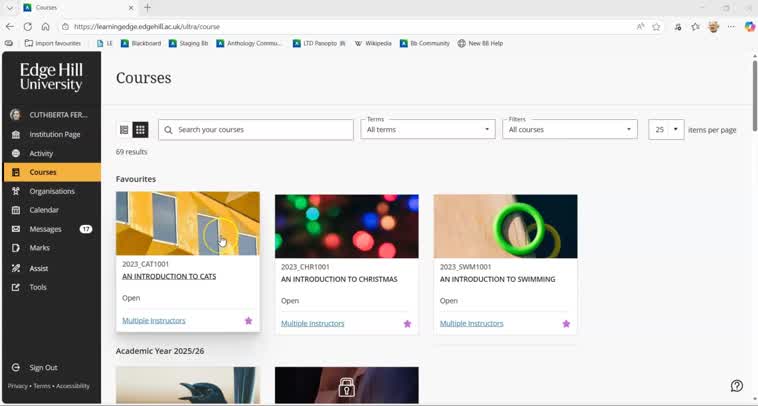Open the LE bookmark
Viewport: 758px width, 406px height.
pyautogui.click(x=104, y=43)
